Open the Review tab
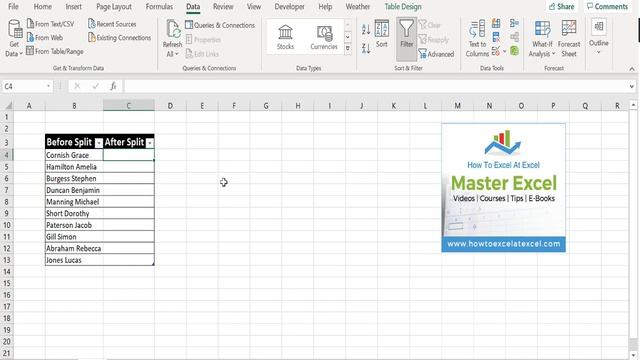 [x=223, y=7]
